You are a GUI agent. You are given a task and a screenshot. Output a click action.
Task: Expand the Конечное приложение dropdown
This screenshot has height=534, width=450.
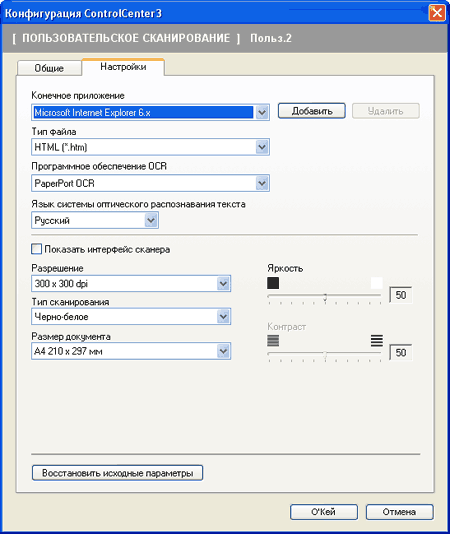pos(262,112)
